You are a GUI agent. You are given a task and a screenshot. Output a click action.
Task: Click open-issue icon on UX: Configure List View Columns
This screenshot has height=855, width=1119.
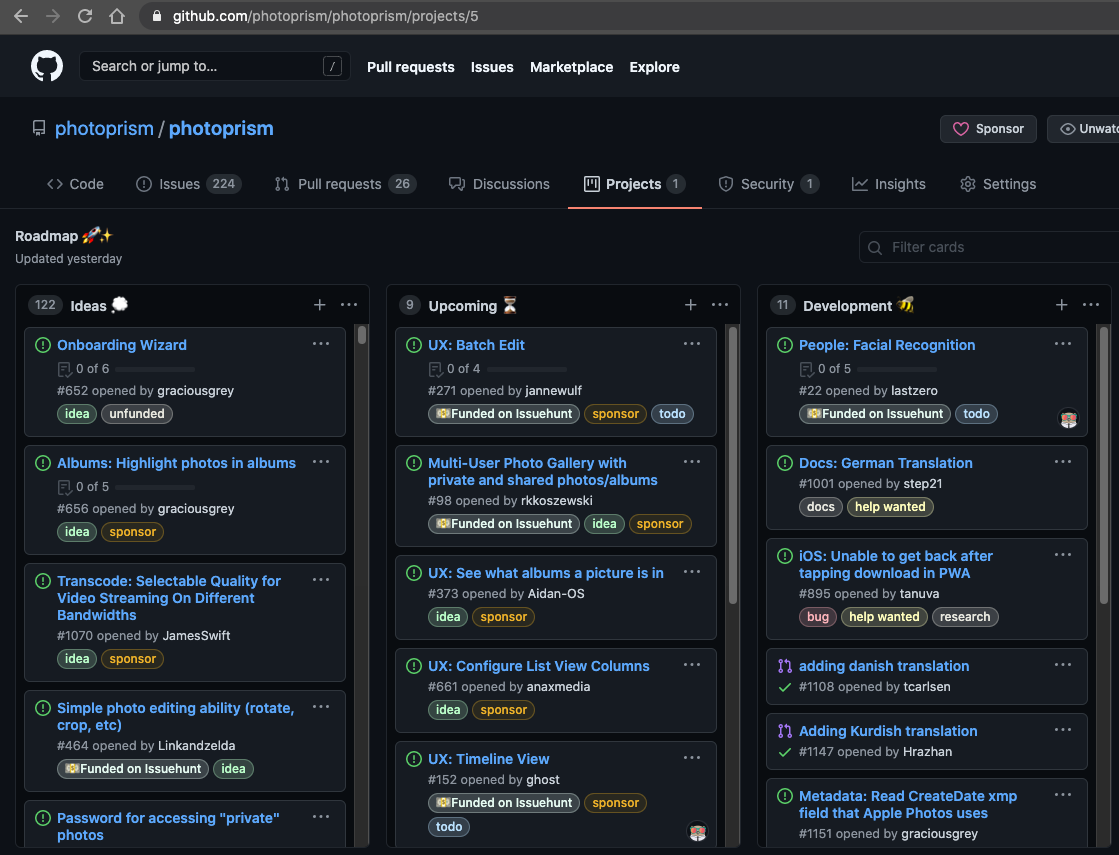414,666
